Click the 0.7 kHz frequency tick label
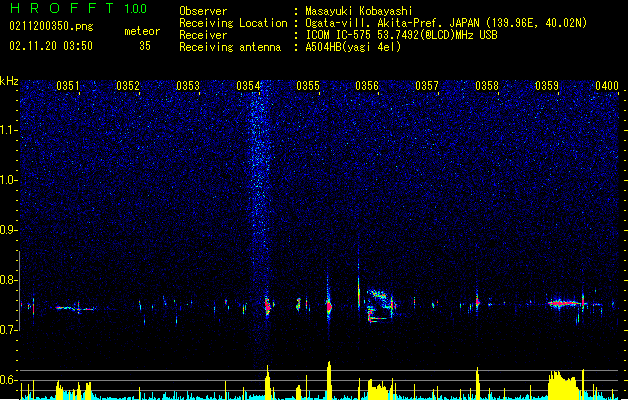Viewport: 629px width, 400px height. pyautogui.click(x=9, y=330)
